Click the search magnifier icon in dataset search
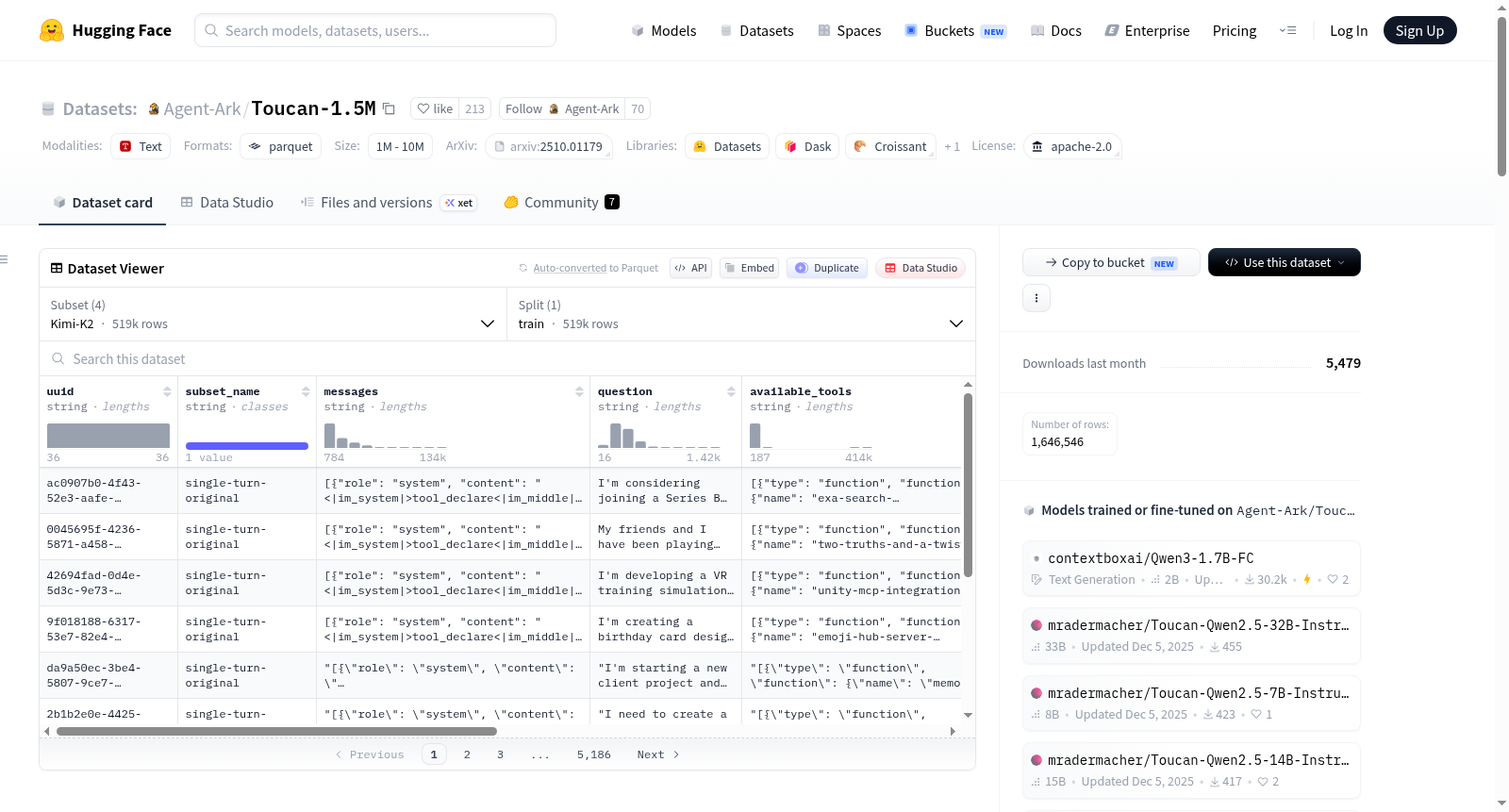The height and width of the screenshot is (812, 1509). [x=58, y=358]
